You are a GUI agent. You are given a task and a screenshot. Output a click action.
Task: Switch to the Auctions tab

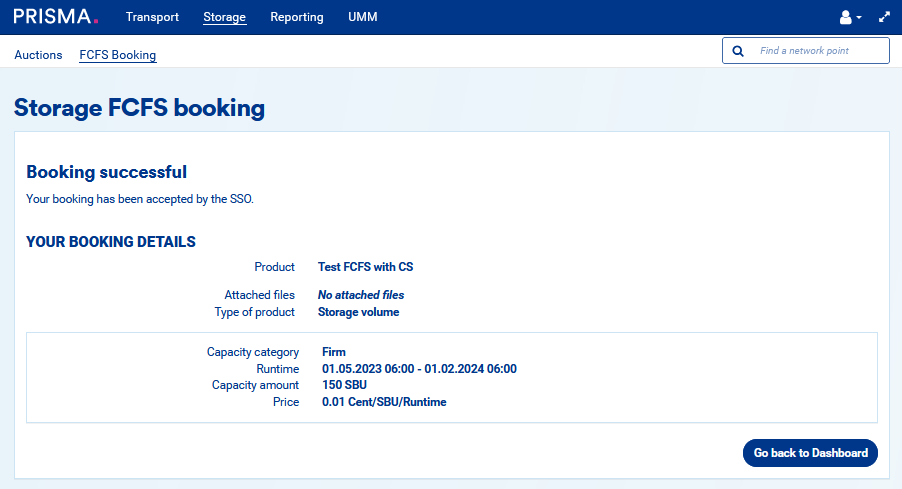pyautogui.click(x=38, y=55)
